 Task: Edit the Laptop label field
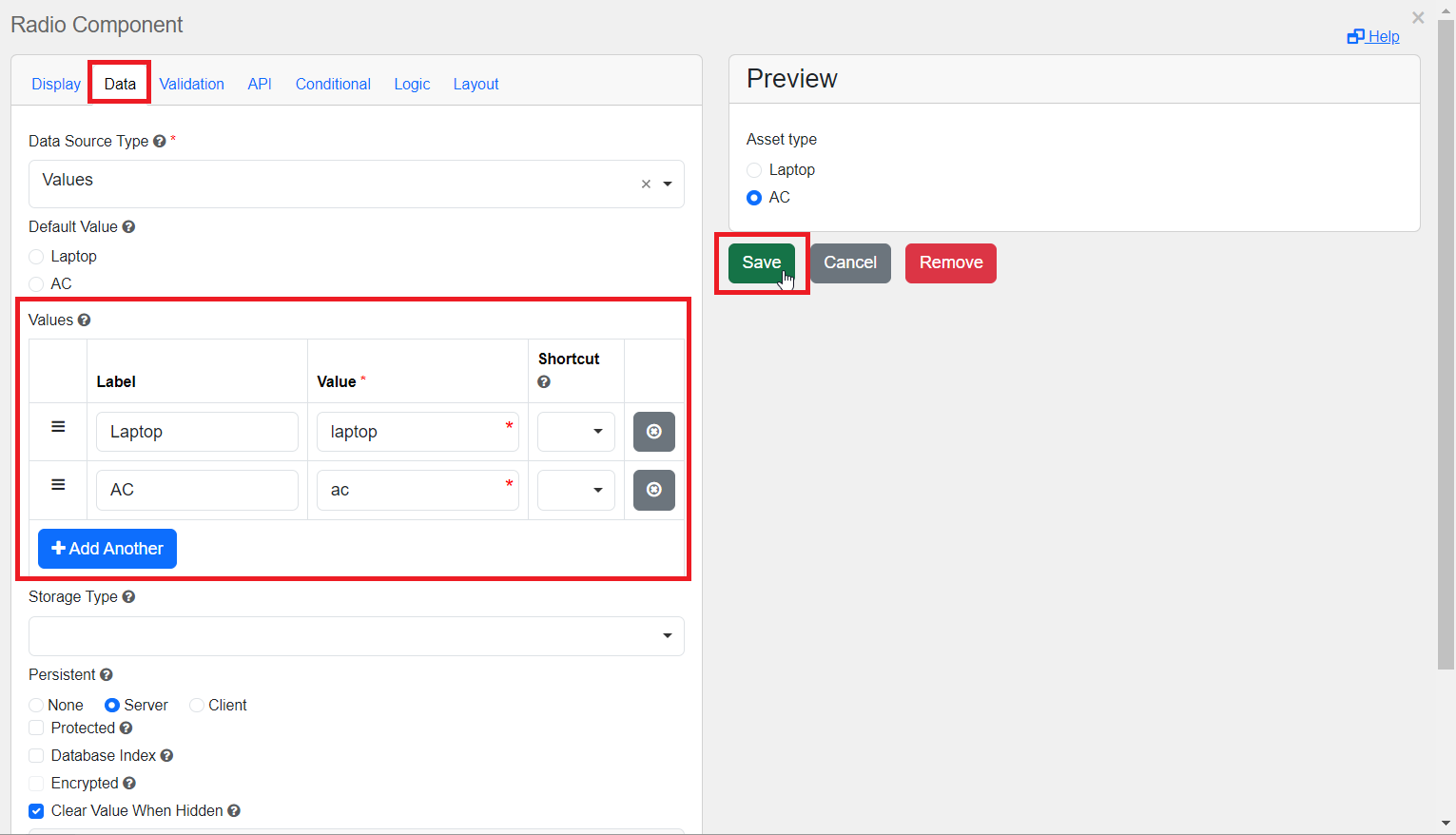pos(197,432)
